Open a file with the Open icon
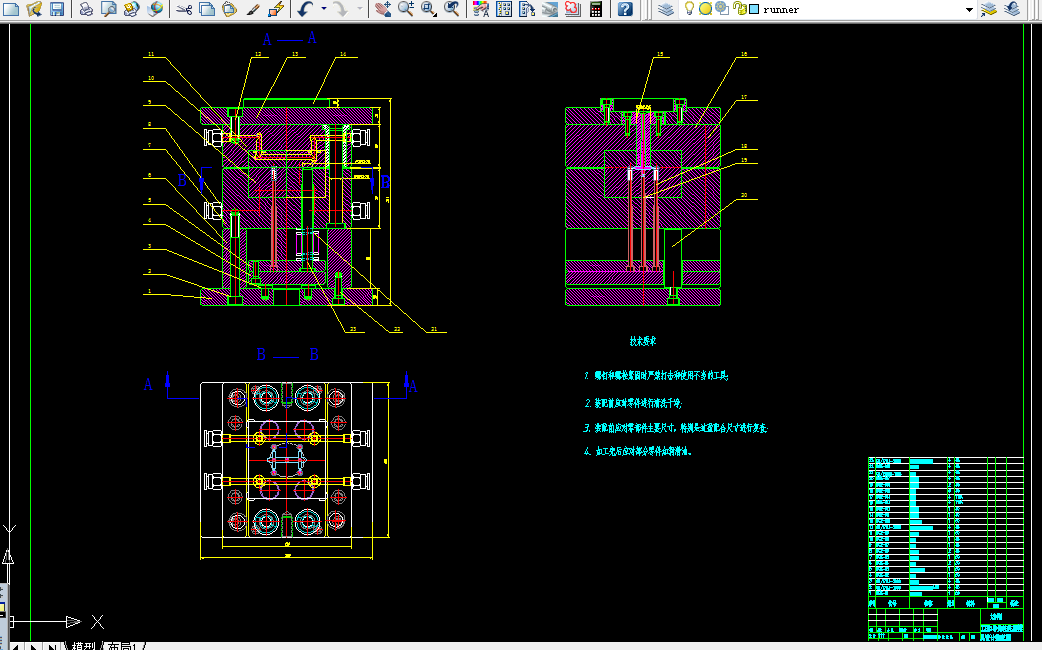 coord(34,9)
